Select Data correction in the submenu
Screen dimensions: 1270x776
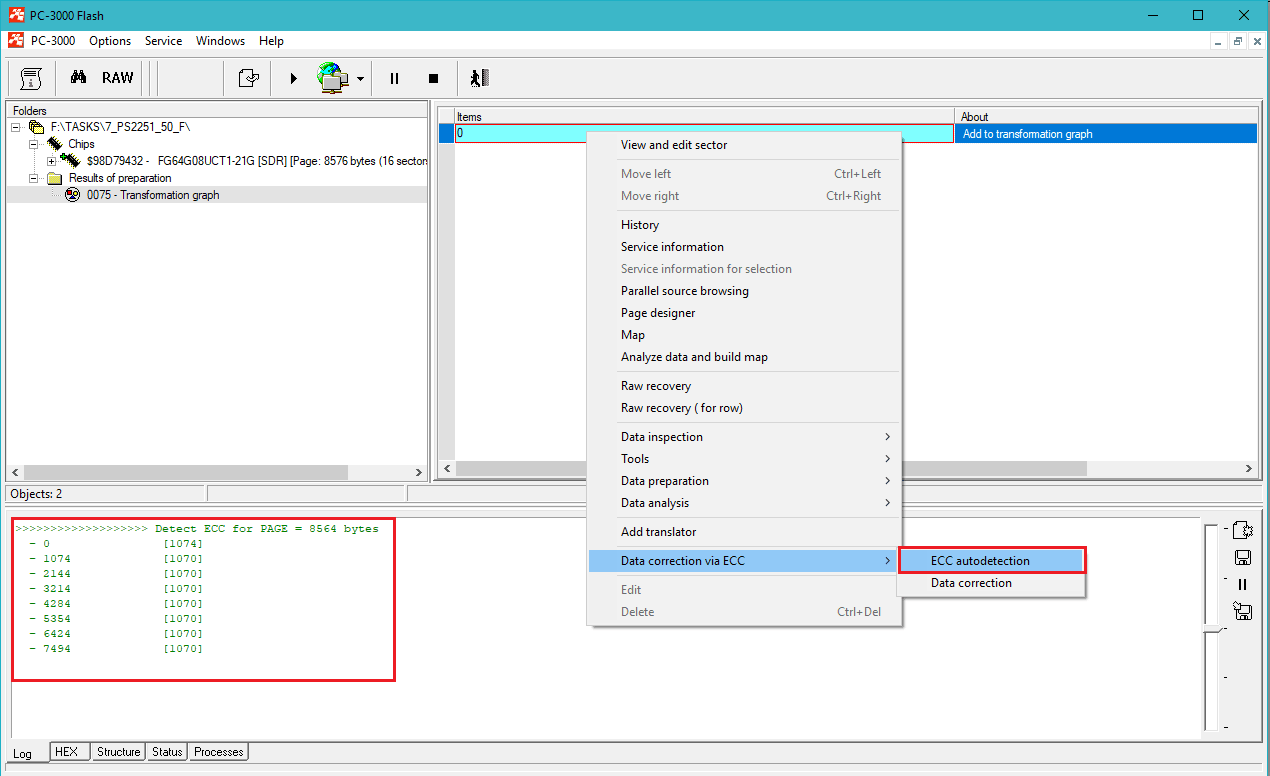point(991,583)
